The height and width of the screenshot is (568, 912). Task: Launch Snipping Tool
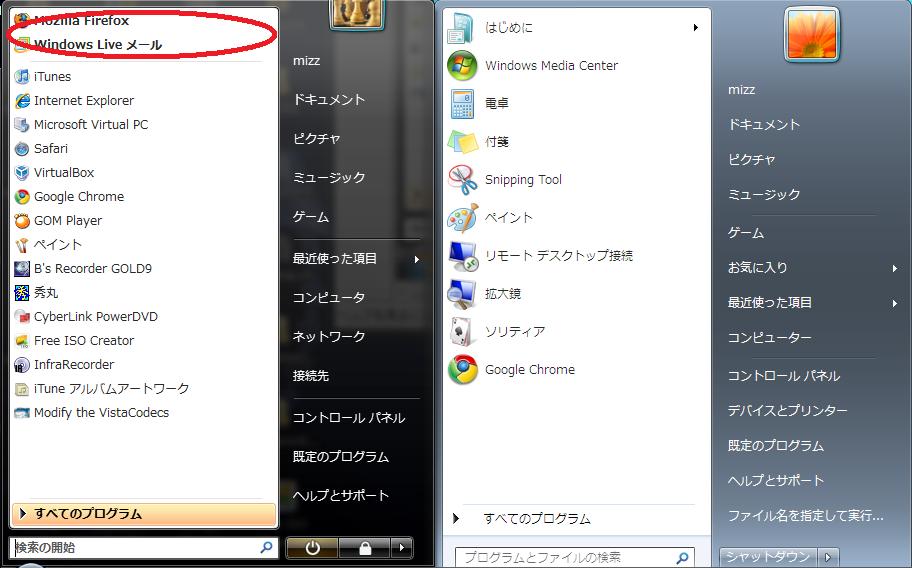(x=505, y=180)
